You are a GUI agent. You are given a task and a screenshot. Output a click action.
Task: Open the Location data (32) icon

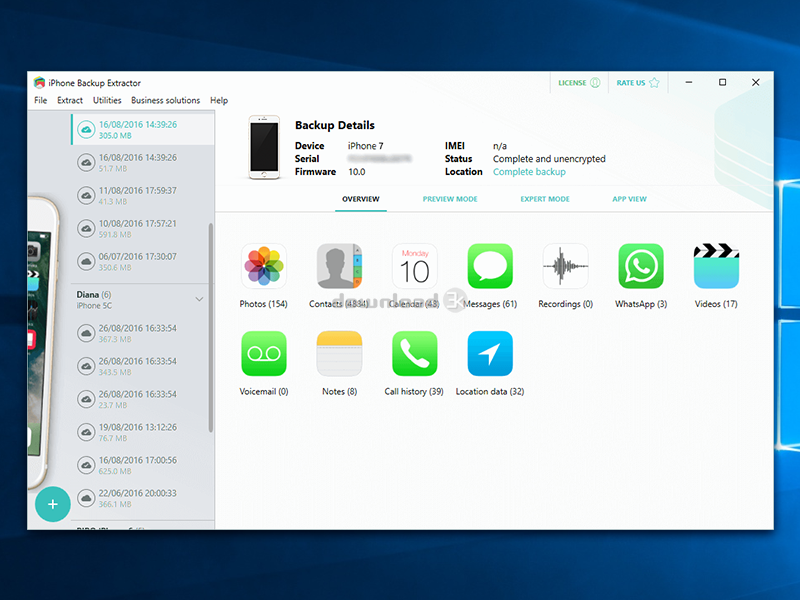click(x=490, y=354)
